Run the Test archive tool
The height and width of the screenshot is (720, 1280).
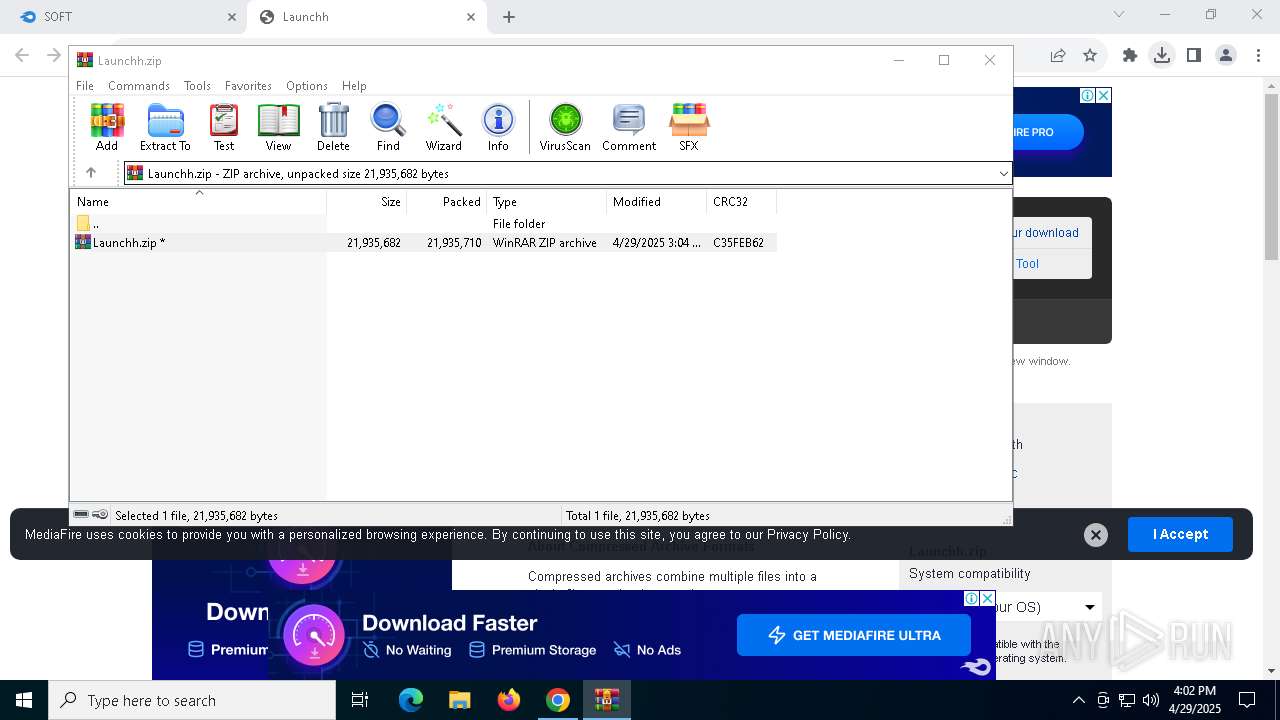point(224,127)
